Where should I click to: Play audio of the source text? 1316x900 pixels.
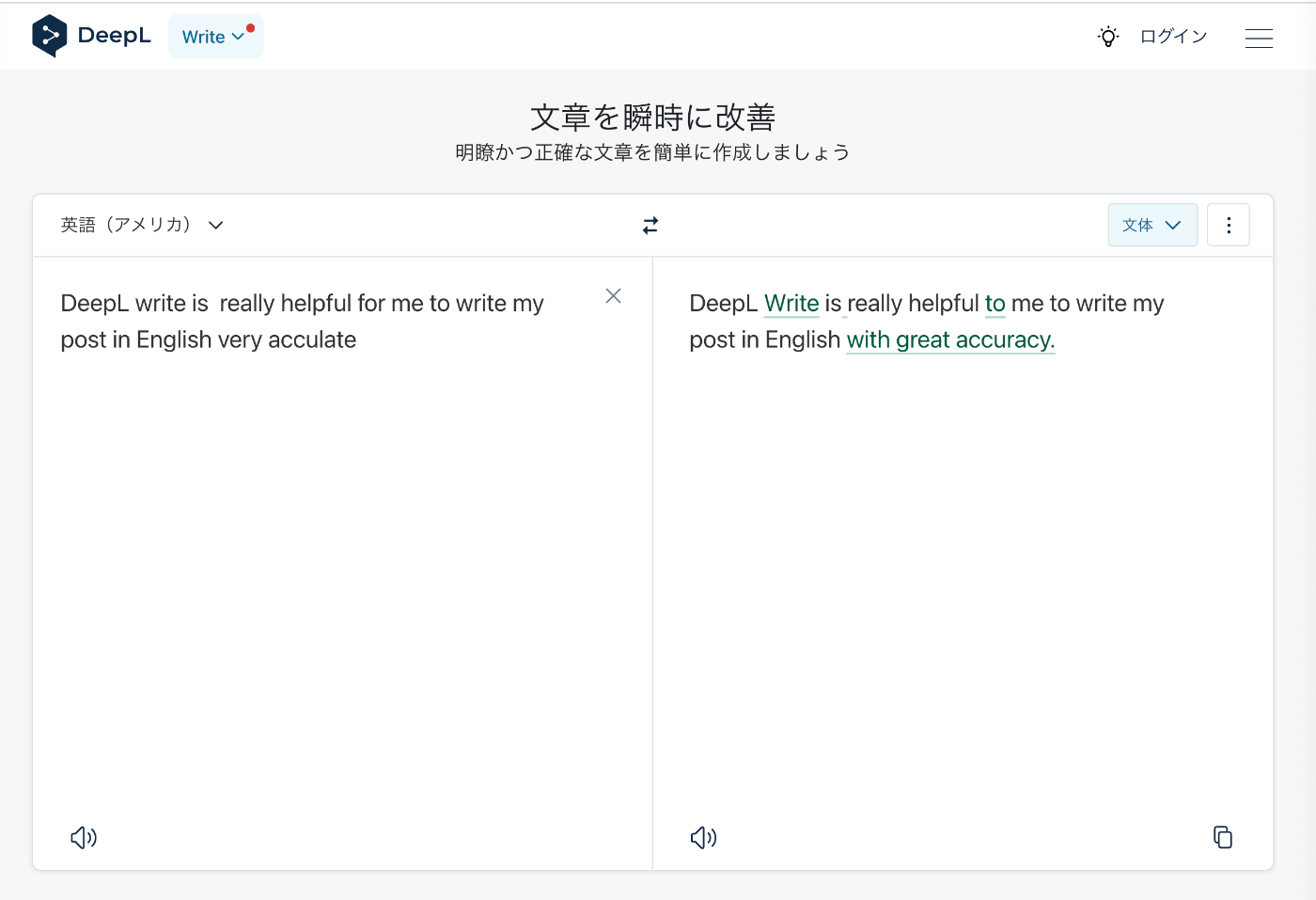click(x=84, y=837)
